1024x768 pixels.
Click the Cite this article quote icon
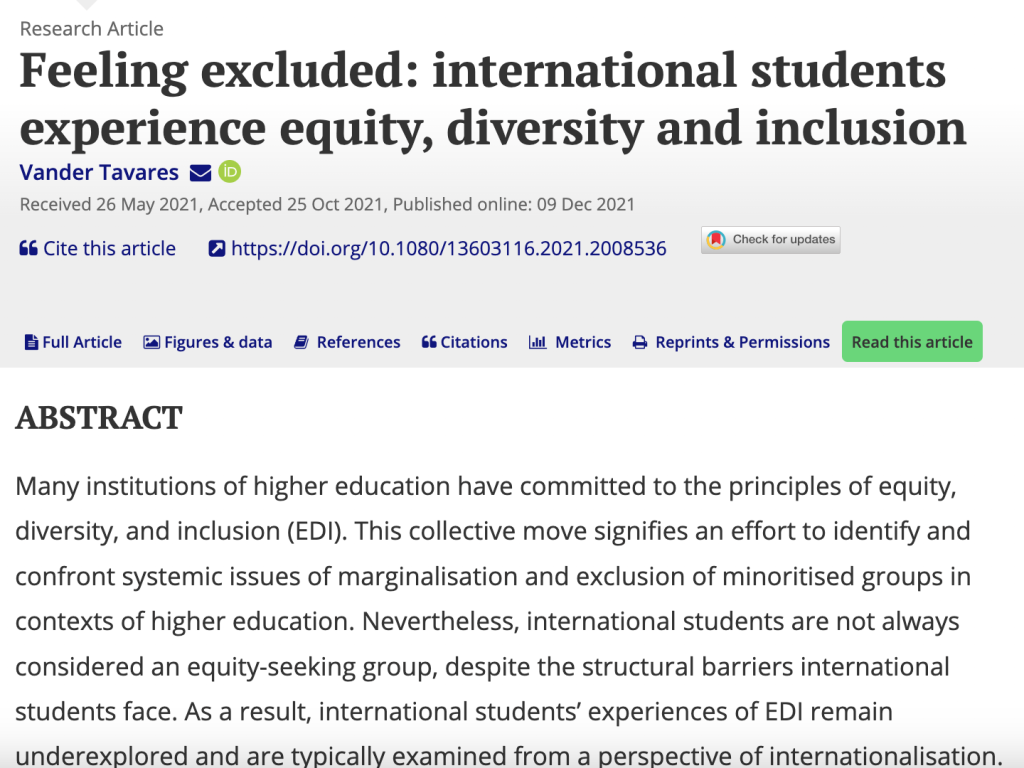click(28, 248)
